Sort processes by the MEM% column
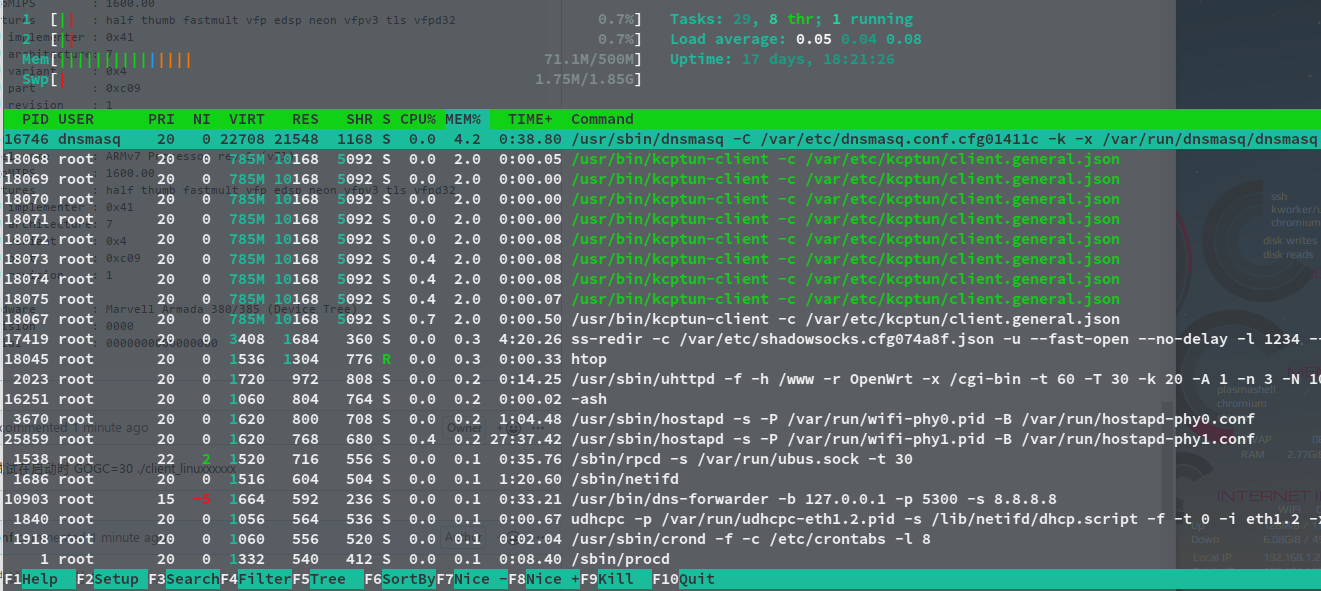This screenshot has width=1321, height=591. (462, 118)
